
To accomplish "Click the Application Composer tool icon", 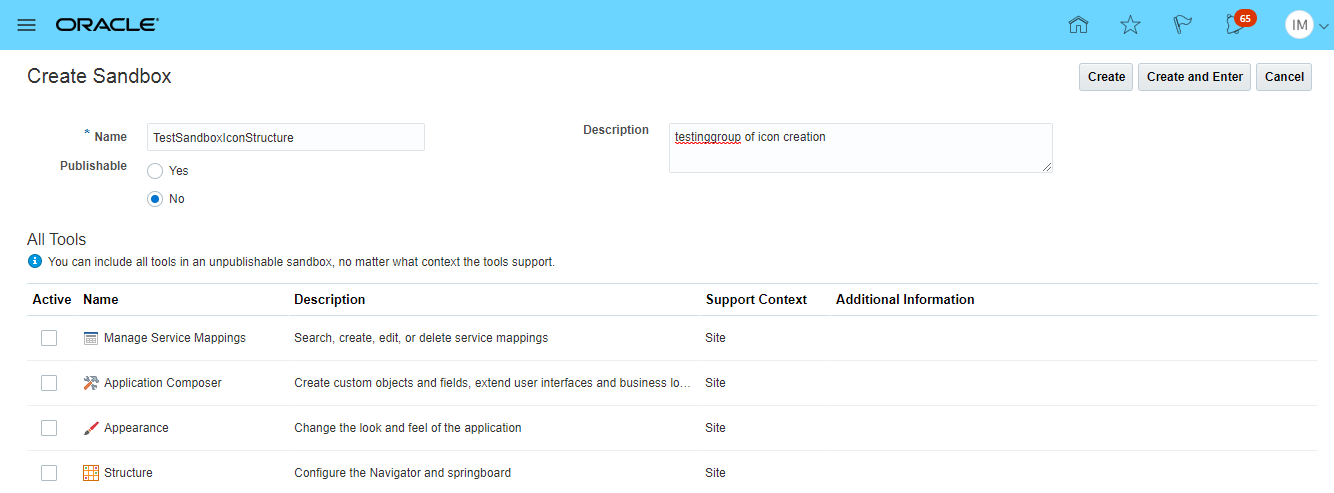I will (x=91, y=383).
